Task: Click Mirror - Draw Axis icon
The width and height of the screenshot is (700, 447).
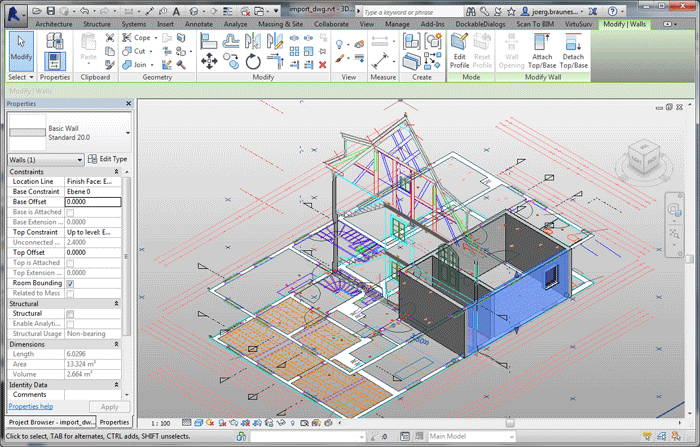Action: point(275,42)
